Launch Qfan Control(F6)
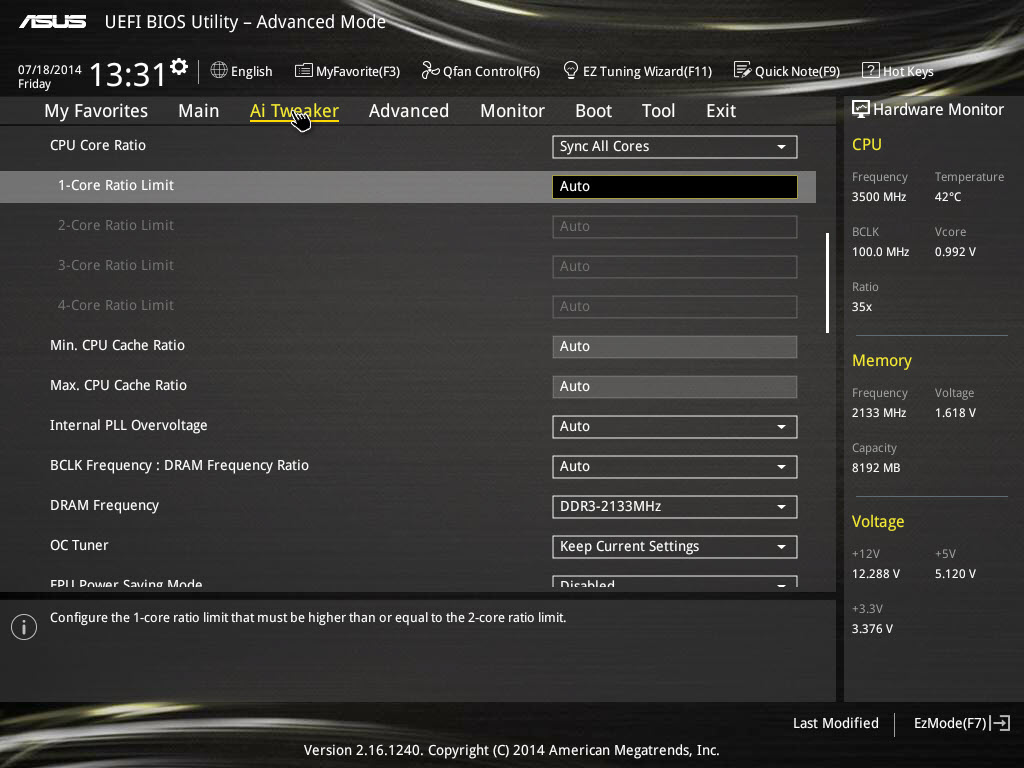Image resolution: width=1024 pixels, height=768 pixels. coord(481,71)
